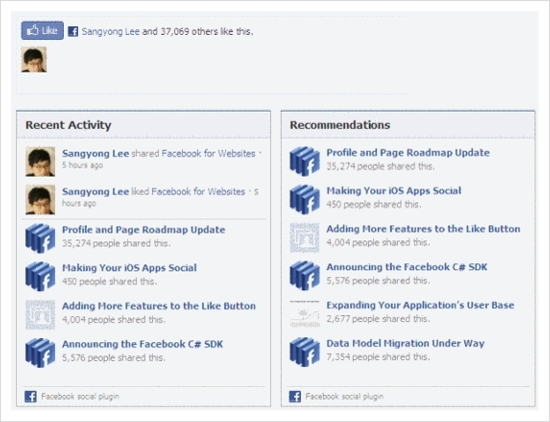The image size is (550, 422).
Task: Click the Facebook logo icon beside Announcing the Facebook C# SDK in Recommendations
Action: [304, 275]
